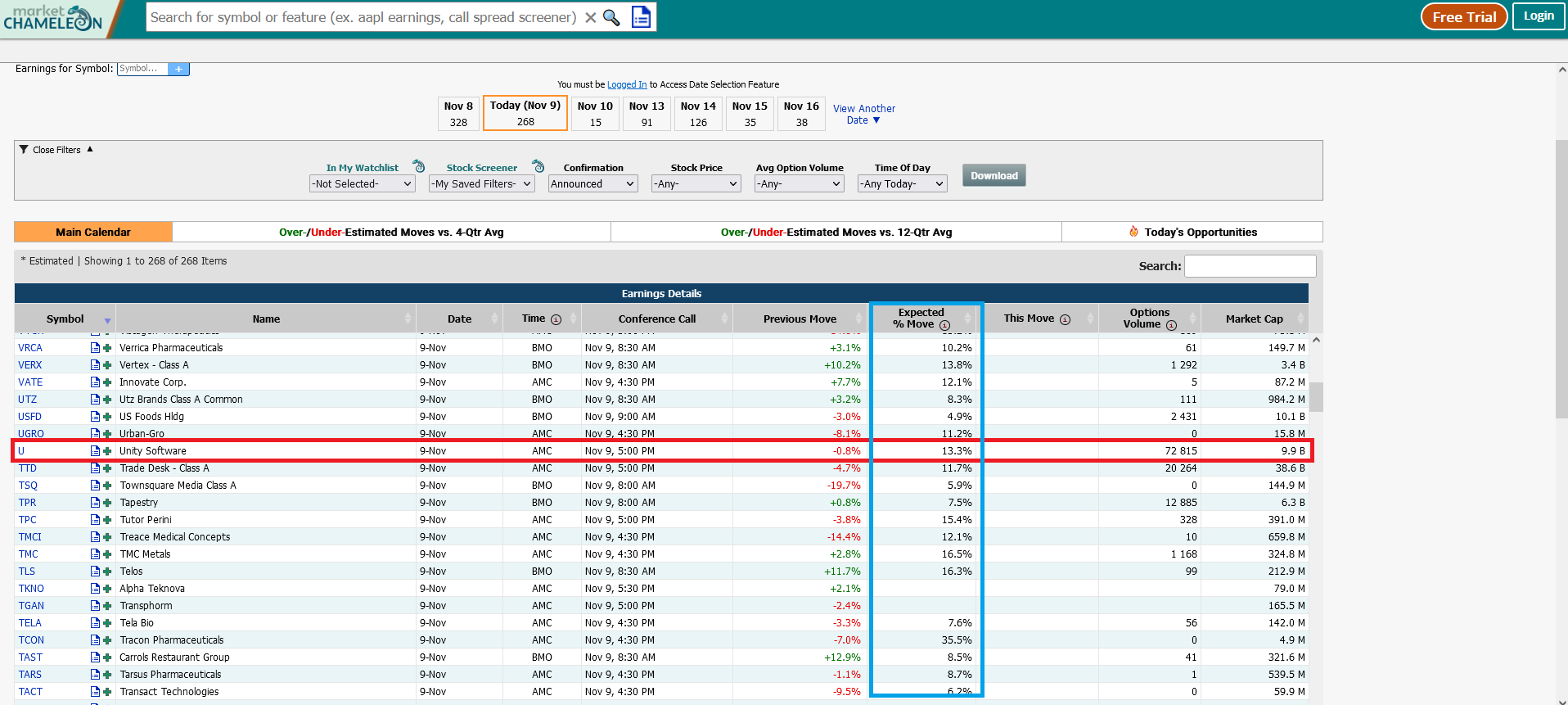Open Estimated Moves vs. 12-Qtr Avg tab
This screenshot has height=705, width=1568.
[x=836, y=233]
